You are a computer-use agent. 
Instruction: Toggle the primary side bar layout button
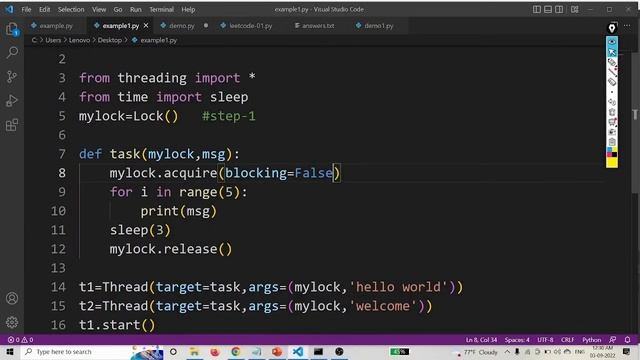coord(537,9)
